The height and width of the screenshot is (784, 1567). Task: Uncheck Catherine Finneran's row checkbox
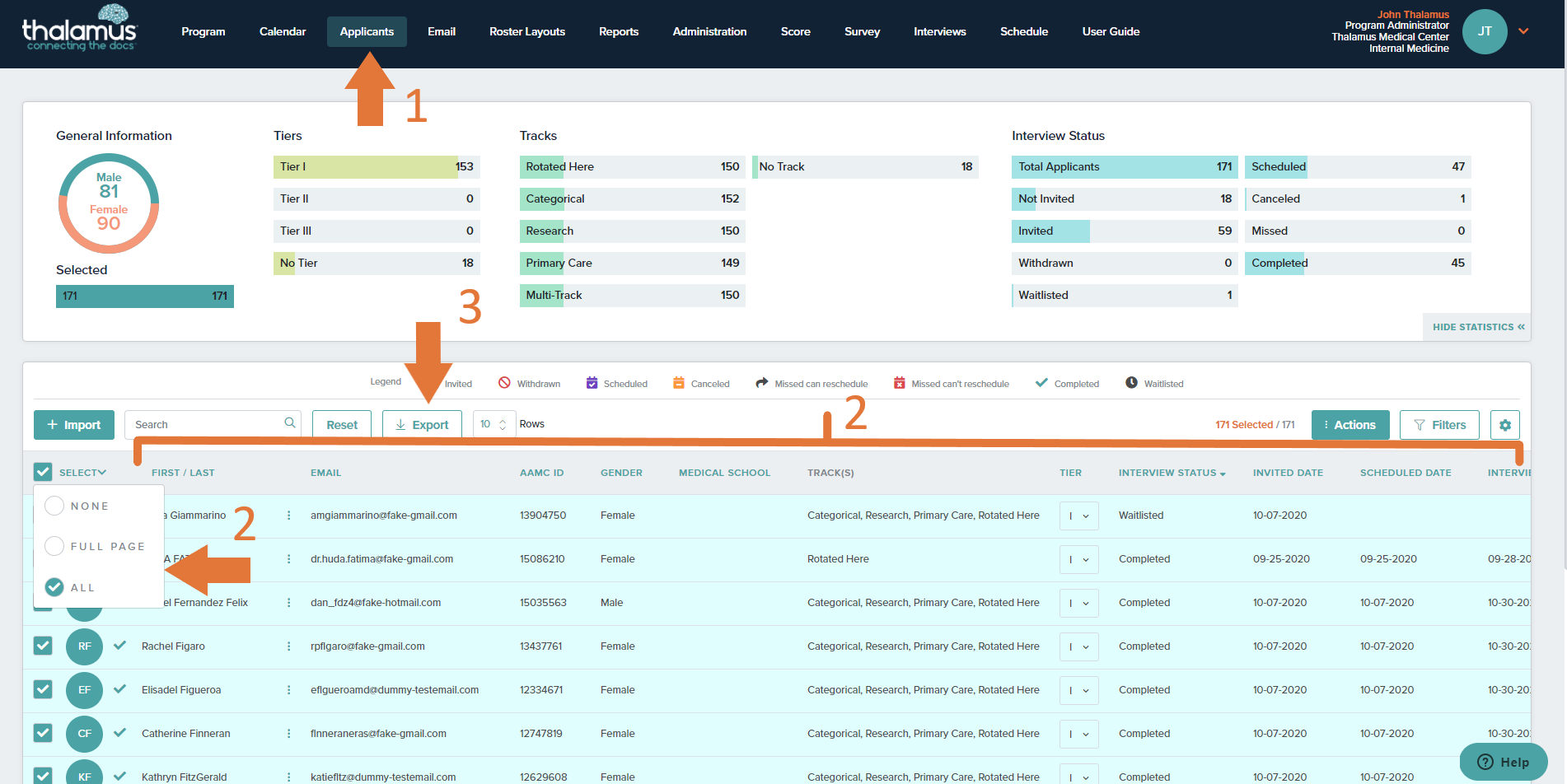tap(43, 733)
